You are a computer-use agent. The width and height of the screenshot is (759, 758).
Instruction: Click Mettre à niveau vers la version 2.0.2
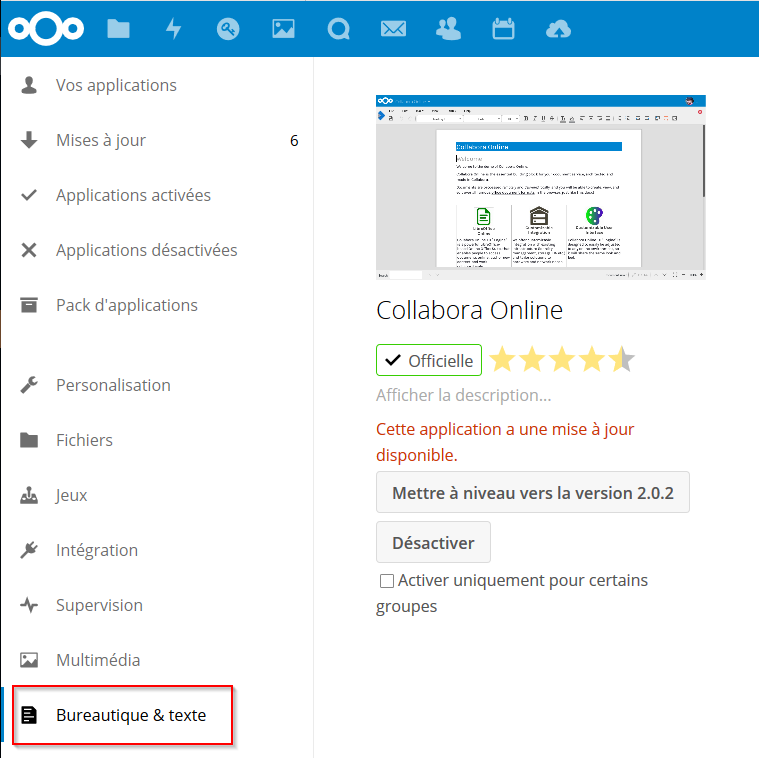click(533, 492)
